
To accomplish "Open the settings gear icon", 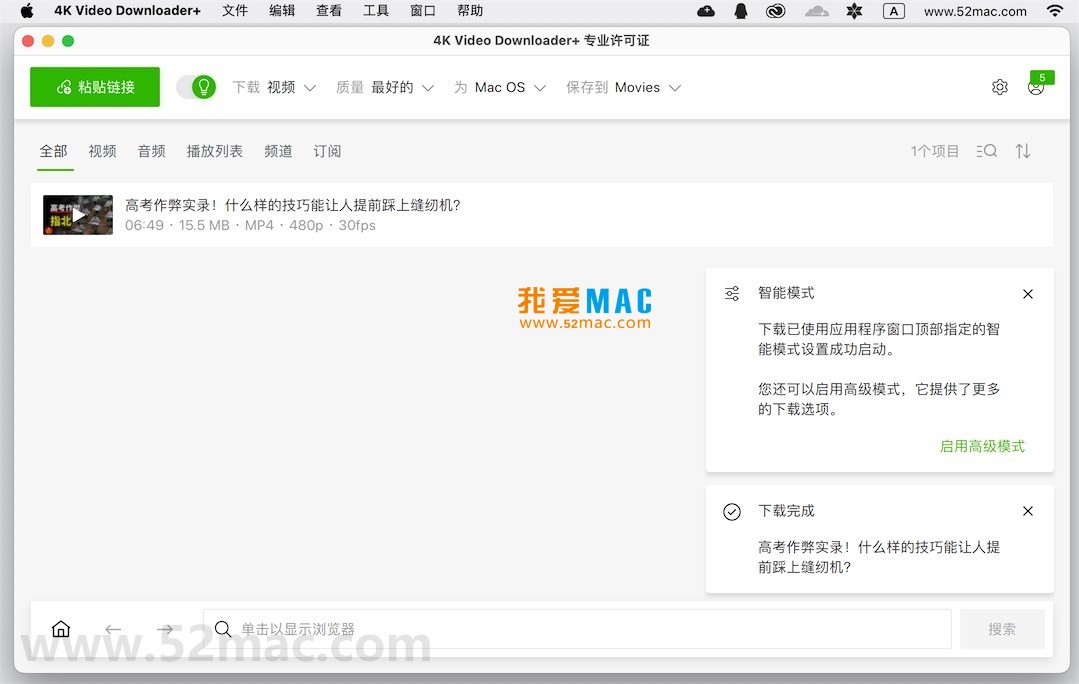I will pyautogui.click(x=999, y=87).
